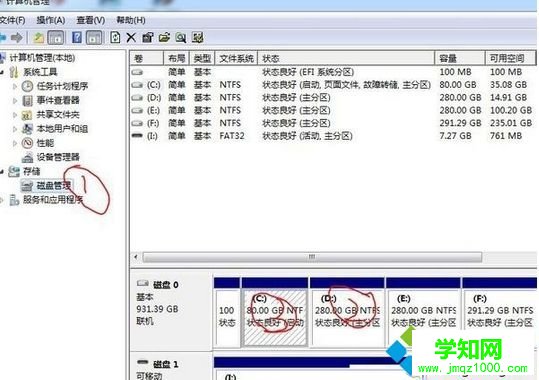Select the (E:) 280.00 GB partition block
The height and width of the screenshot is (380, 539).
[424, 312]
